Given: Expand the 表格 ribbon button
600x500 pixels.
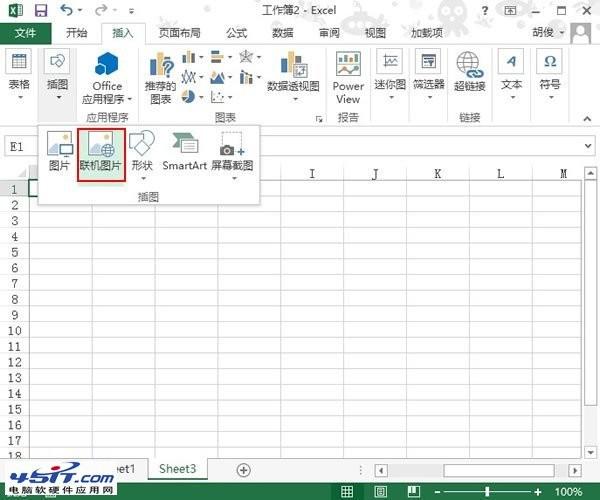Looking at the screenshot, I should point(19,75).
